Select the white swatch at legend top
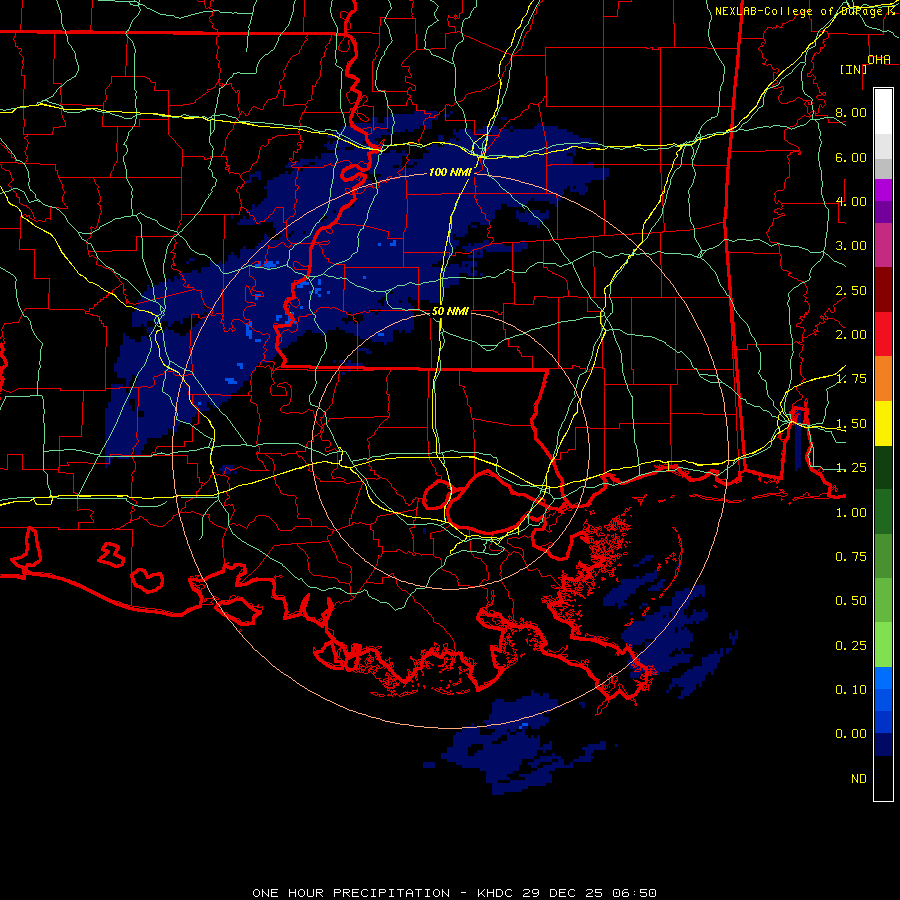 [883, 111]
